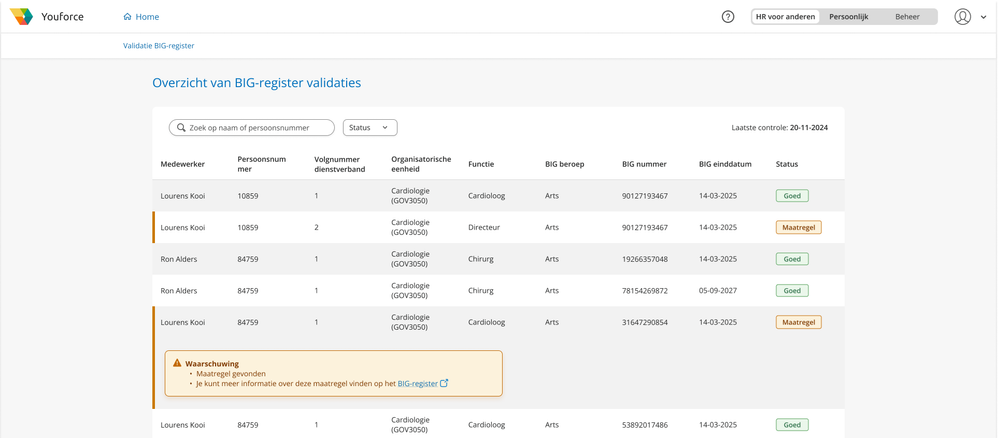This screenshot has width=998, height=438.
Task: Sort by the BIG einddatum column header
Action: [x=725, y=164]
